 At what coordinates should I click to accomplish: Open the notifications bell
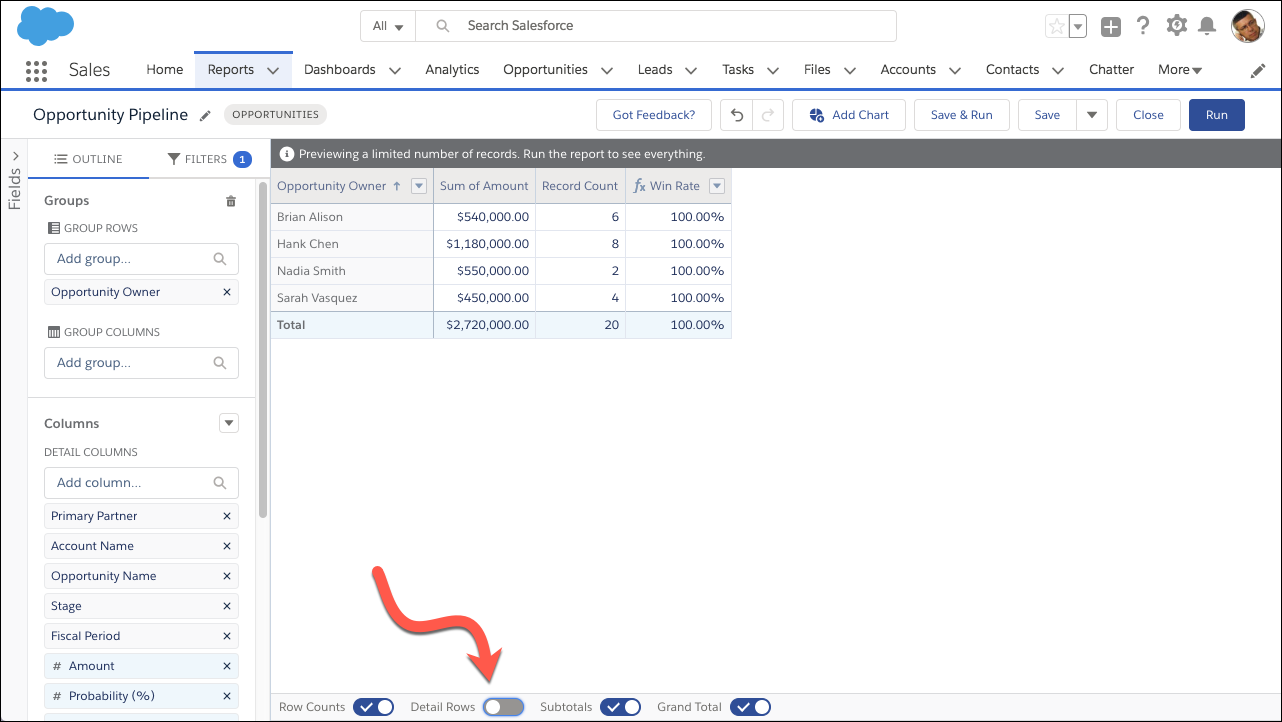[x=1207, y=26]
